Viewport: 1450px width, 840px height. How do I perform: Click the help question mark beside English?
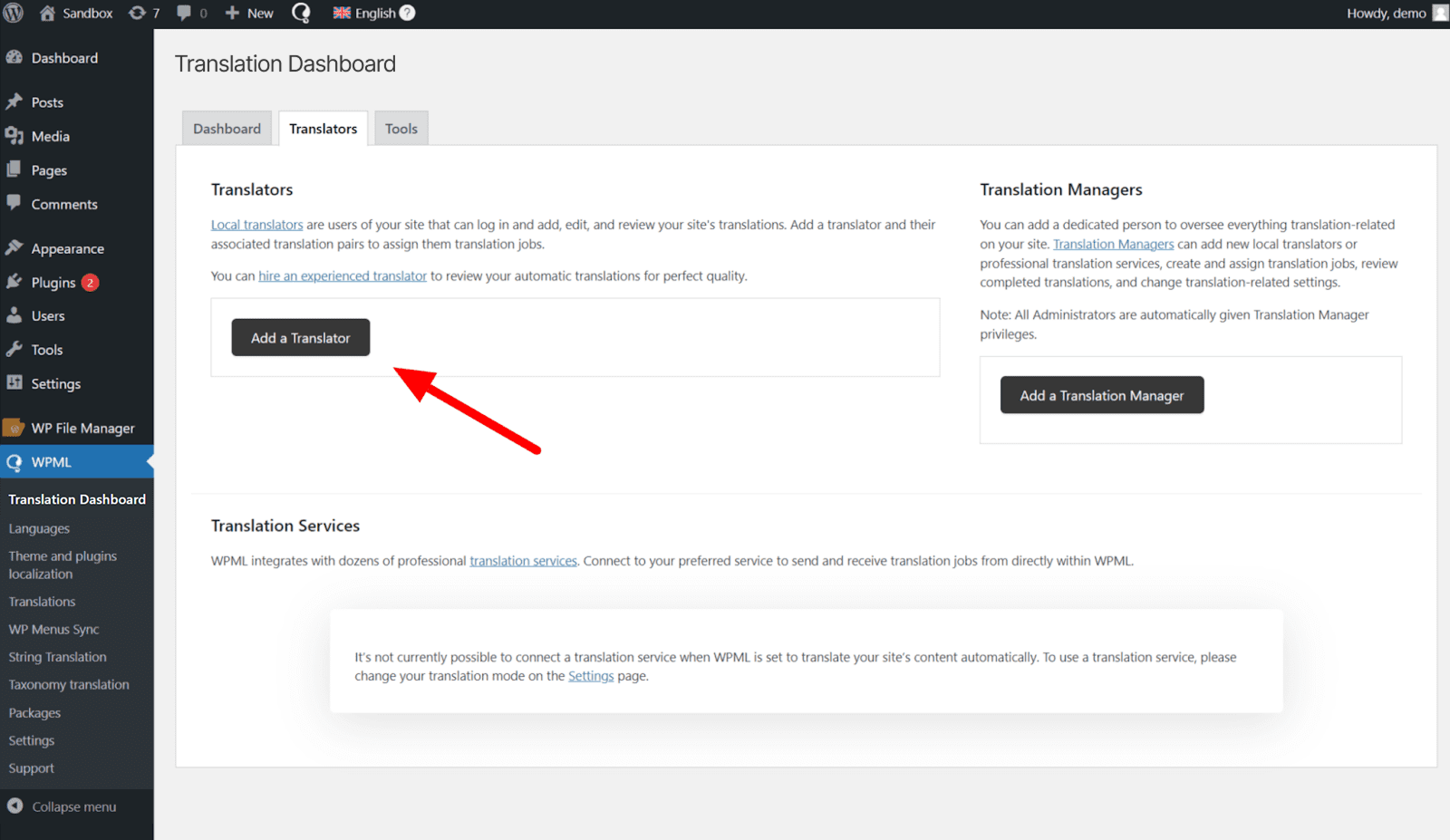coord(408,13)
